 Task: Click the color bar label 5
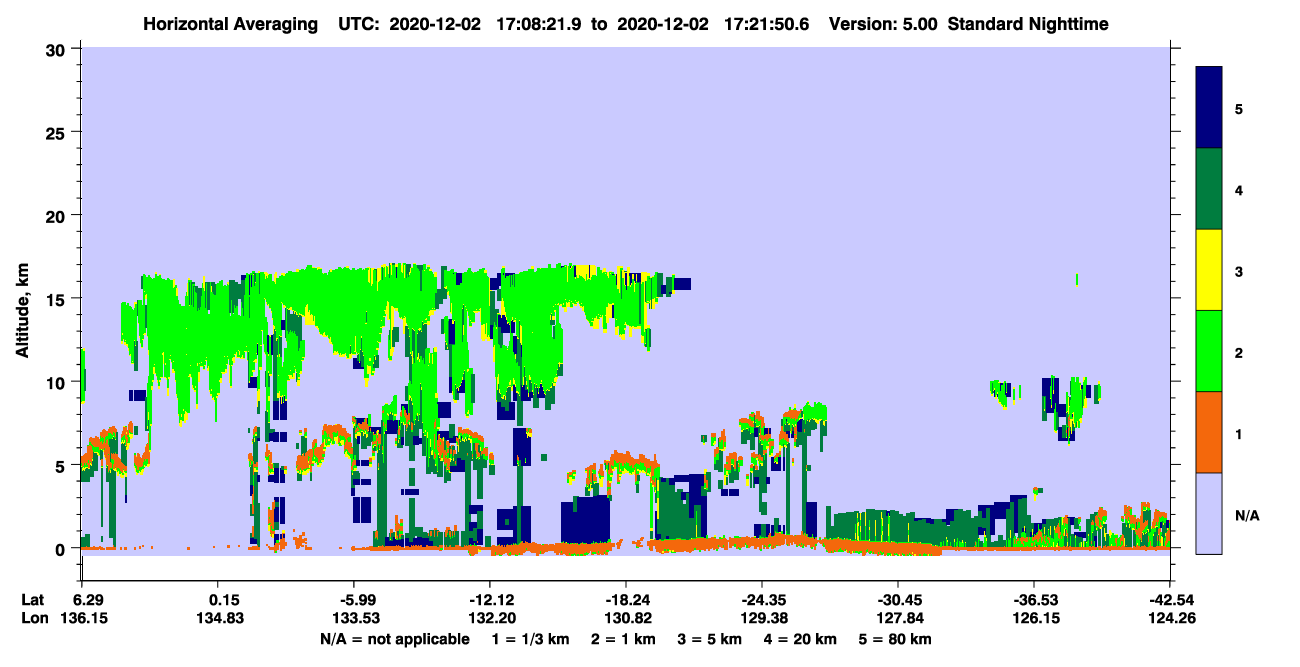point(1238,108)
